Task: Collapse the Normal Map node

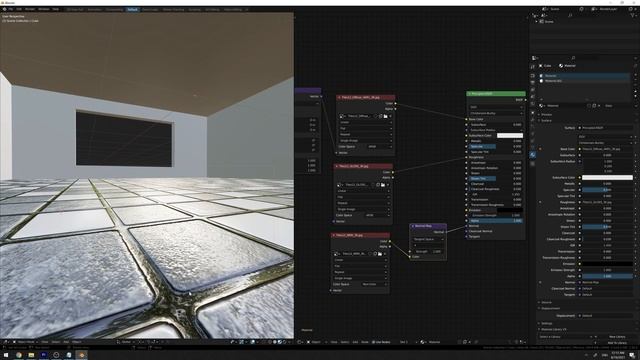Action: pyautogui.click(x=413, y=226)
